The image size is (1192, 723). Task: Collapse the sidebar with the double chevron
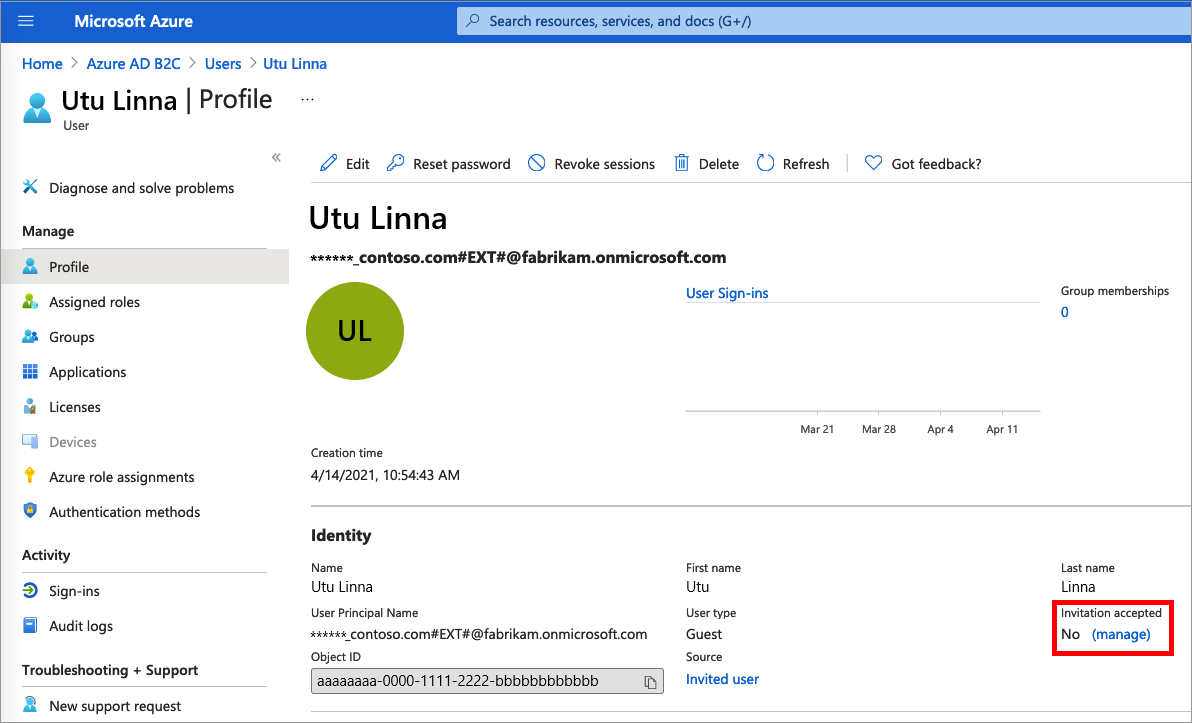click(277, 157)
